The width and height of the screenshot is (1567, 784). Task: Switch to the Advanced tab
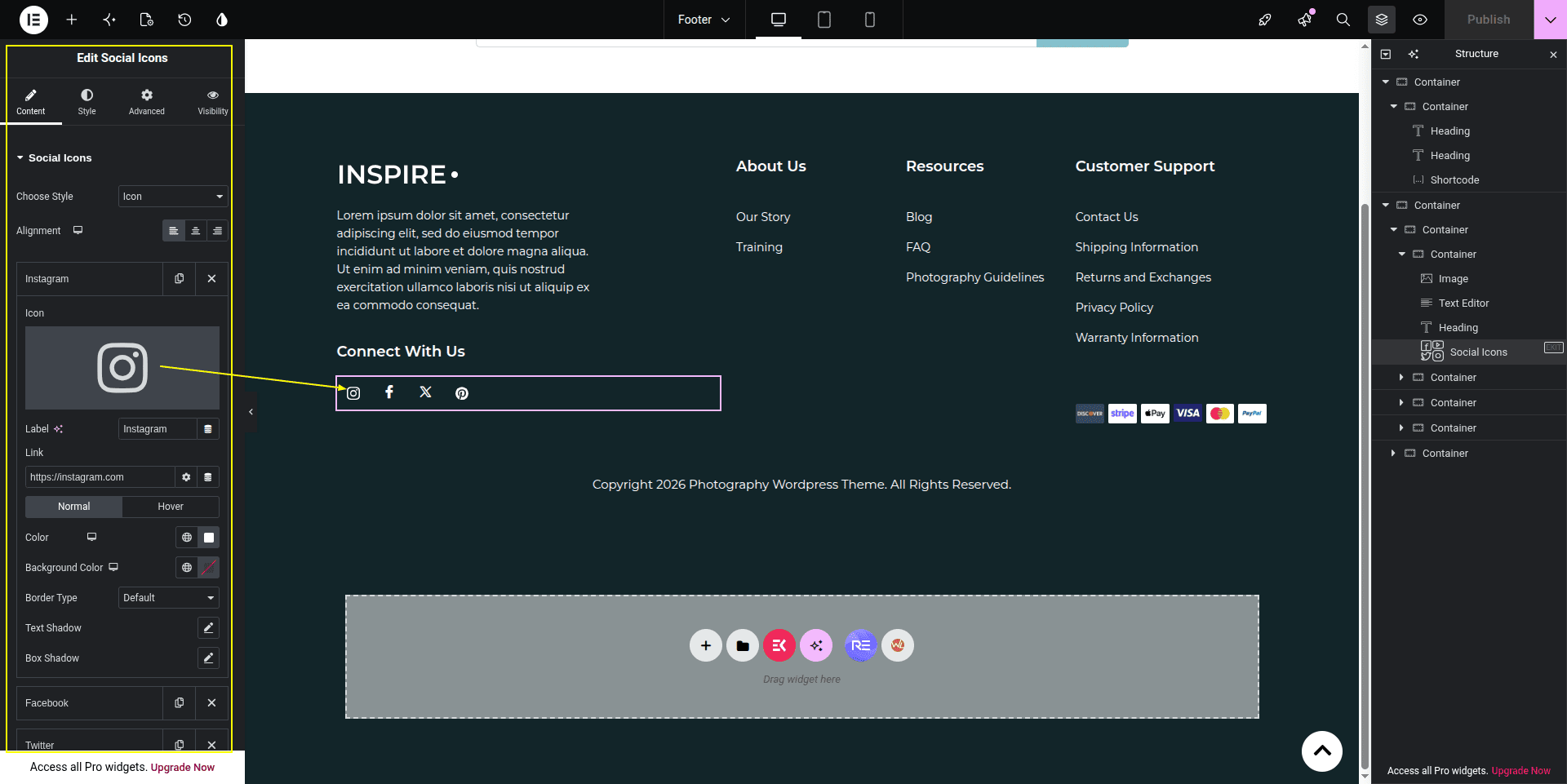pyautogui.click(x=147, y=102)
